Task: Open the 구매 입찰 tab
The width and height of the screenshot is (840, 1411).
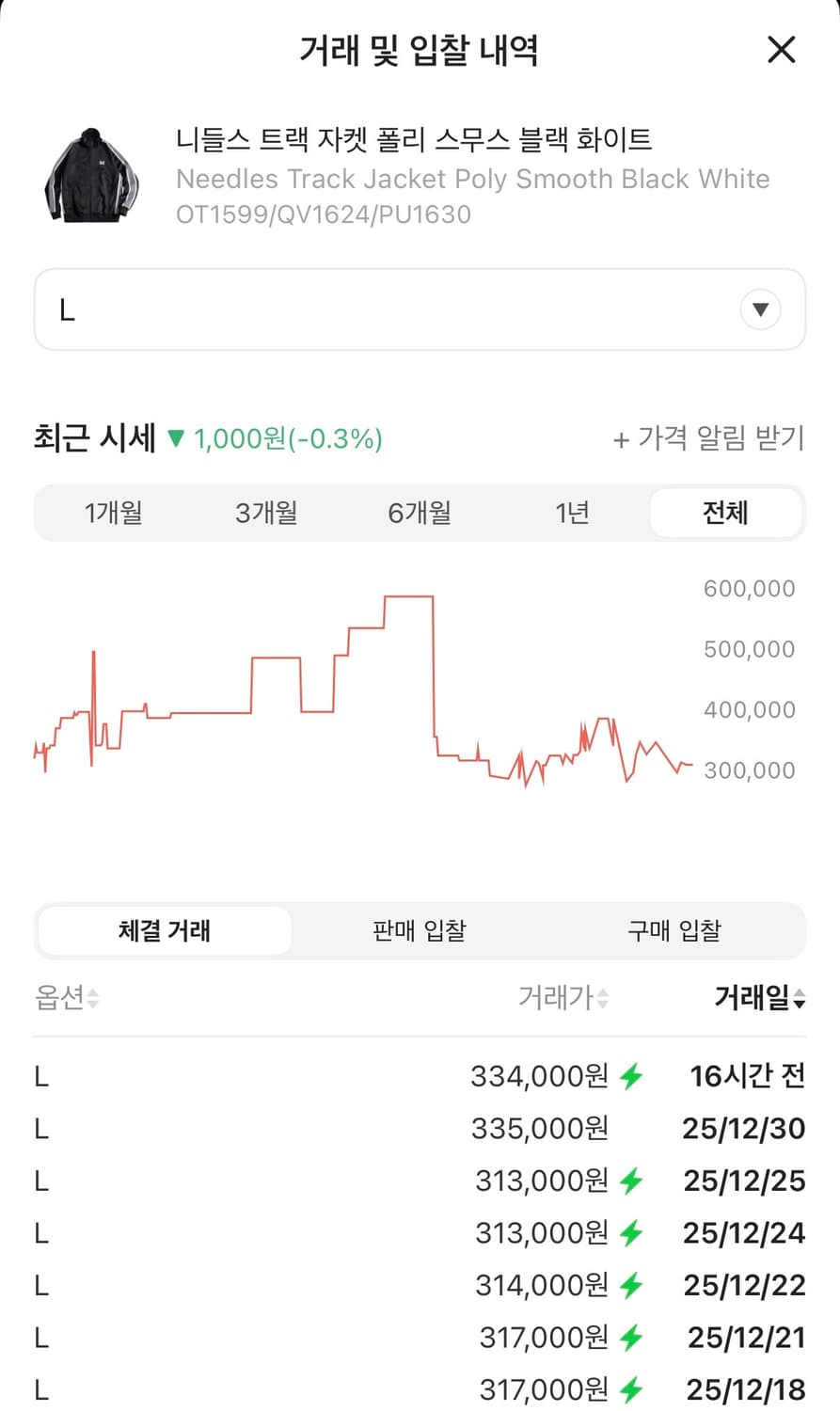Action: [x=674, y=930]
